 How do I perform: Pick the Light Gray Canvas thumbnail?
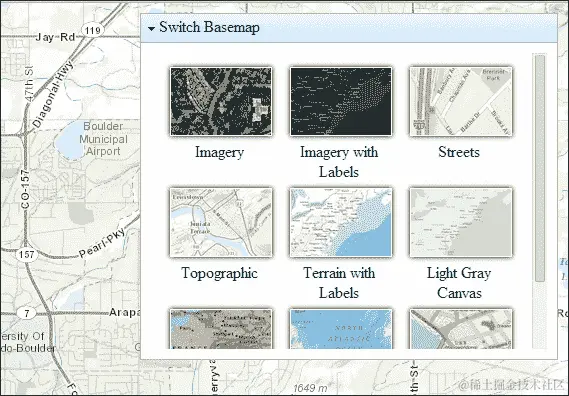point(460,222)
